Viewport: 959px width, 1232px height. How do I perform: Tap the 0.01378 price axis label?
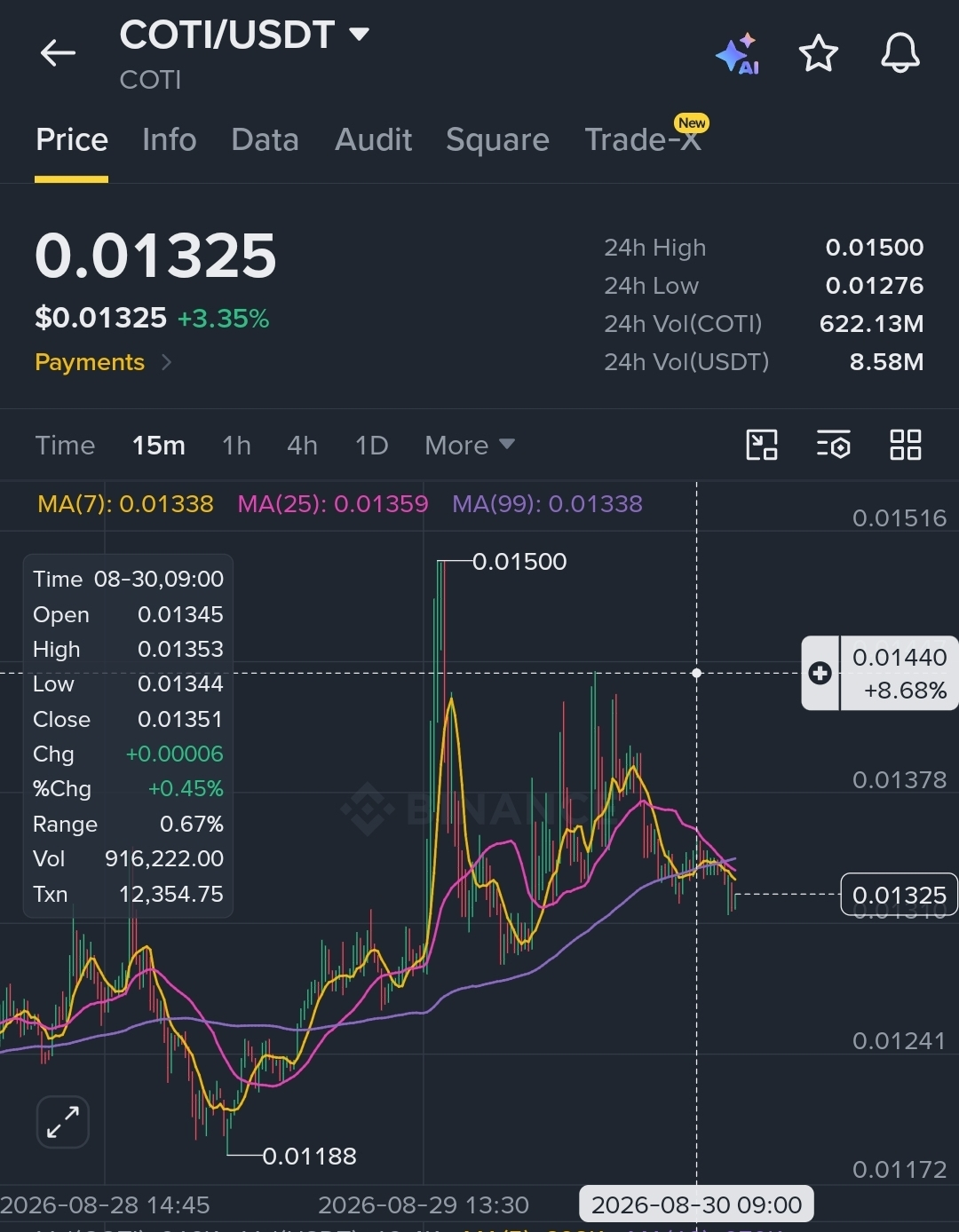[x=900, y=780]
